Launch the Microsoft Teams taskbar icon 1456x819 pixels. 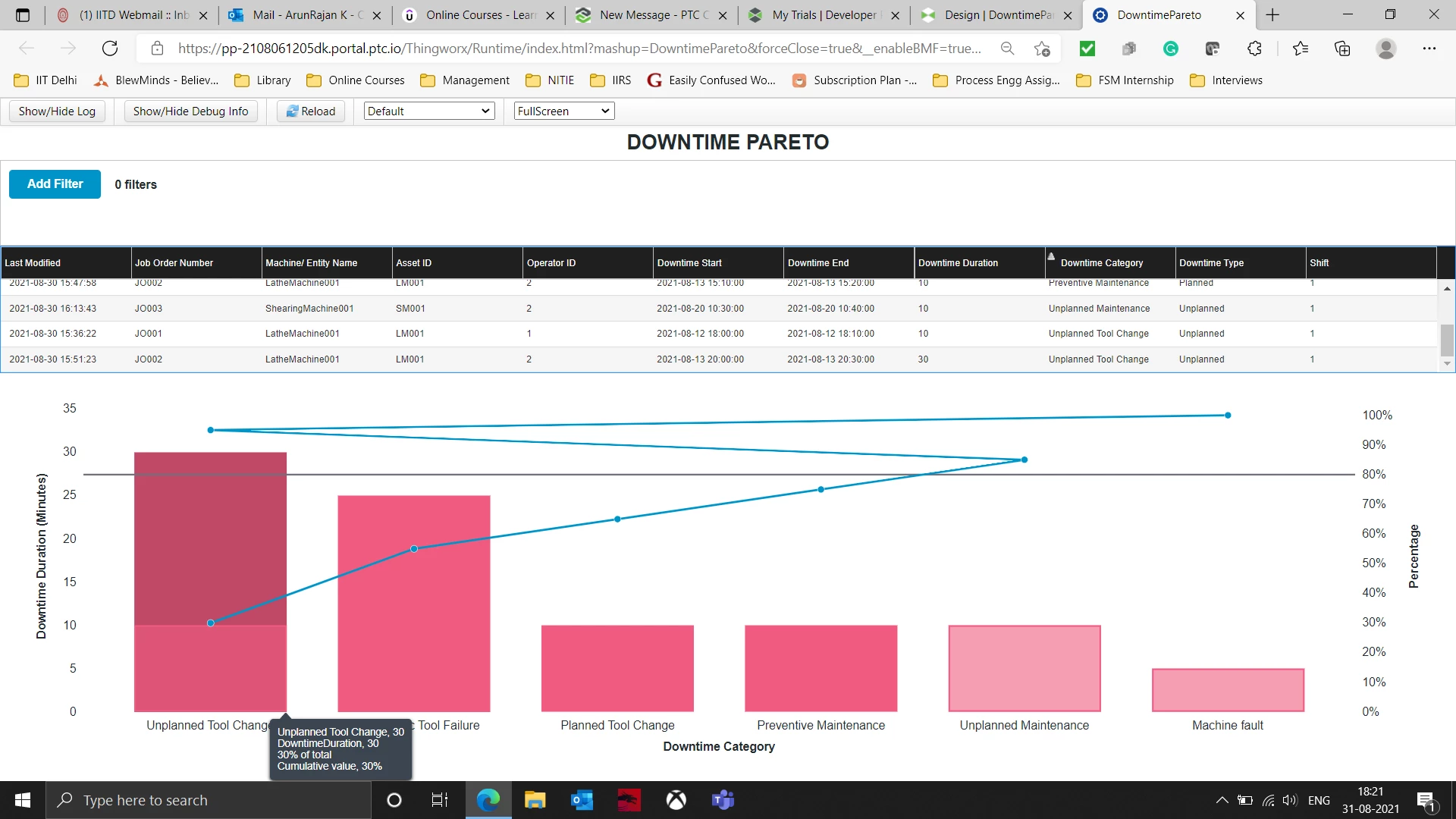723,800
